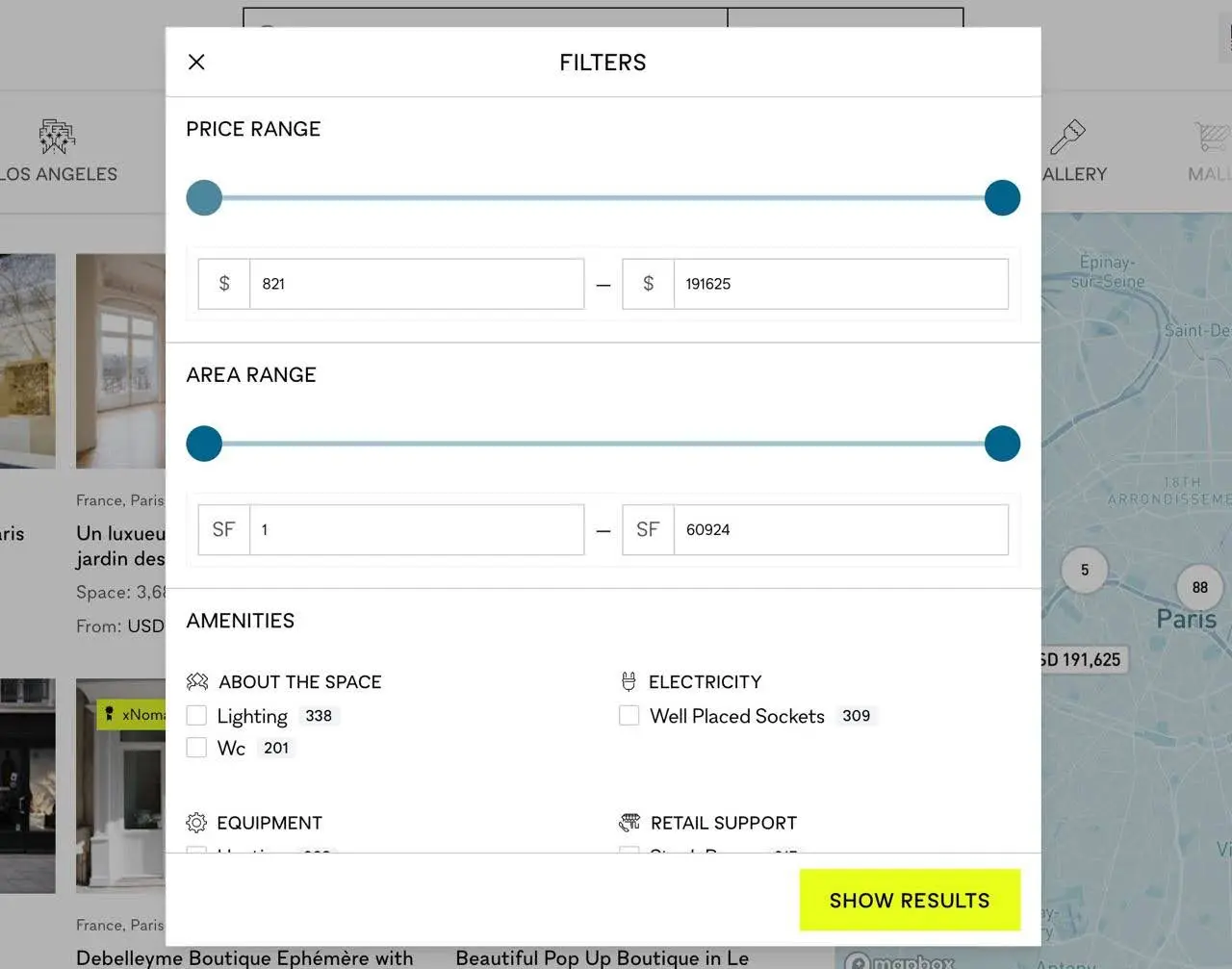Click the About The Space handshake icon

[196, 681]
